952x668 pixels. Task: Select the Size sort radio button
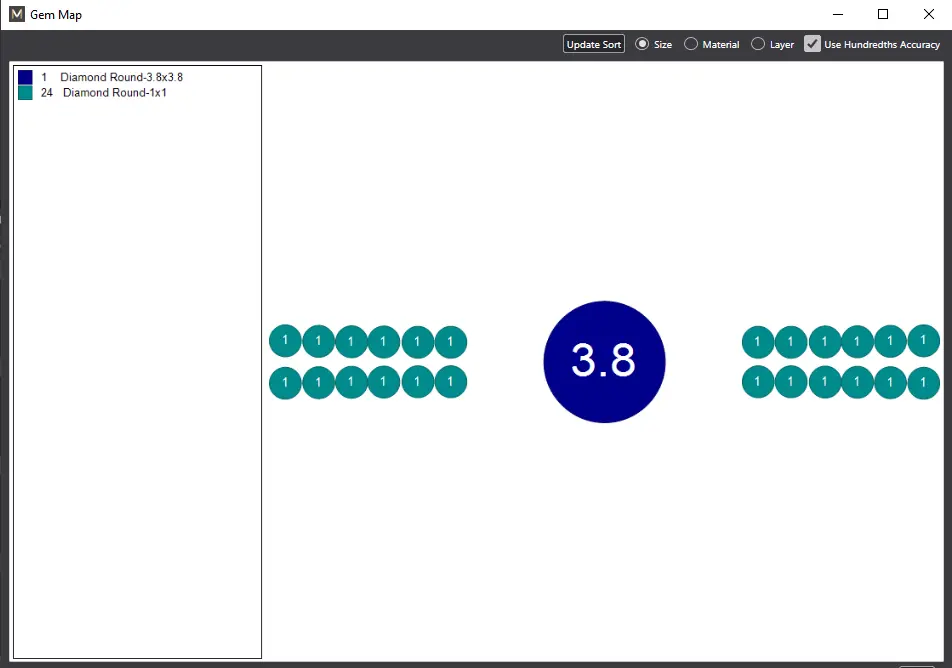pos(643,44)
